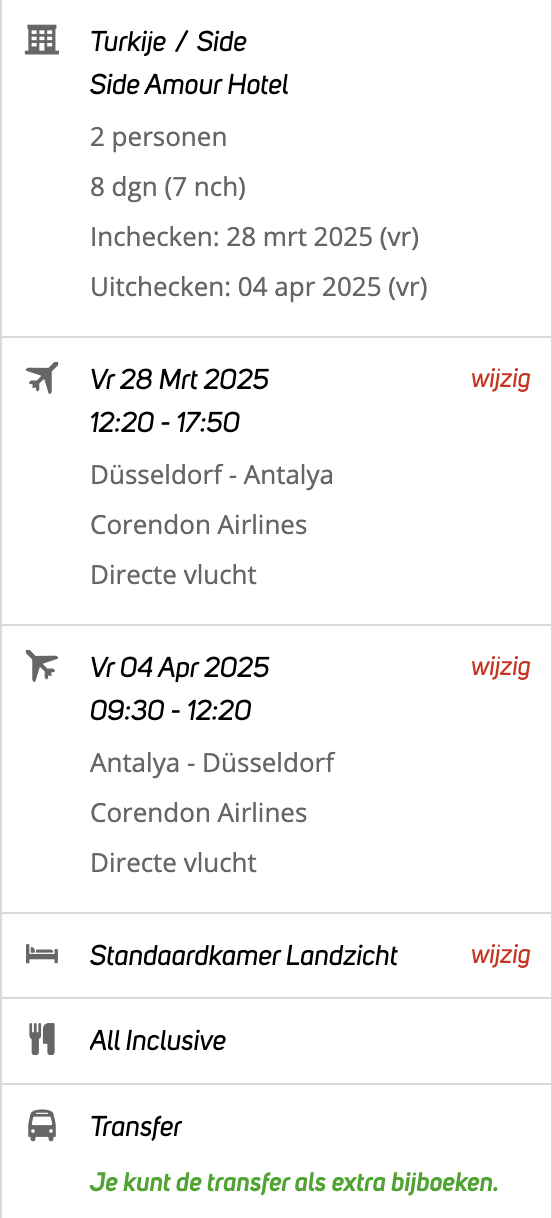Change the return flight via wijzig link

coord(501,667)
